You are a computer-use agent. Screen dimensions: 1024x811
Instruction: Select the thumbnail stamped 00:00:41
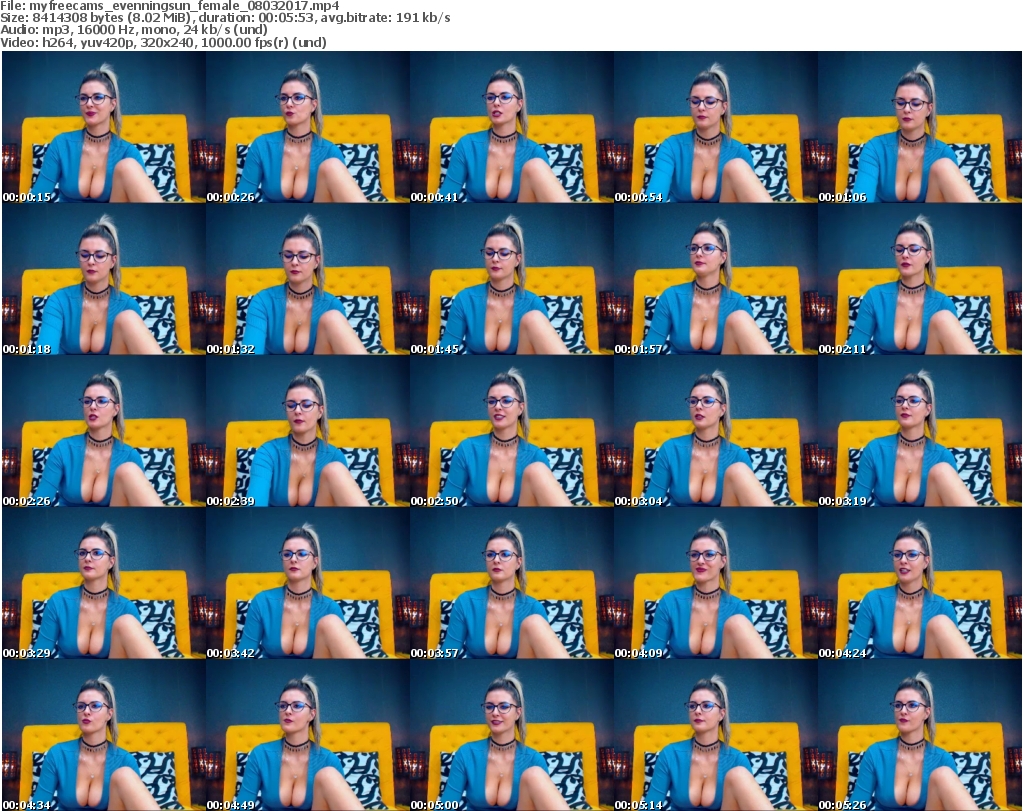coord(511,127)
